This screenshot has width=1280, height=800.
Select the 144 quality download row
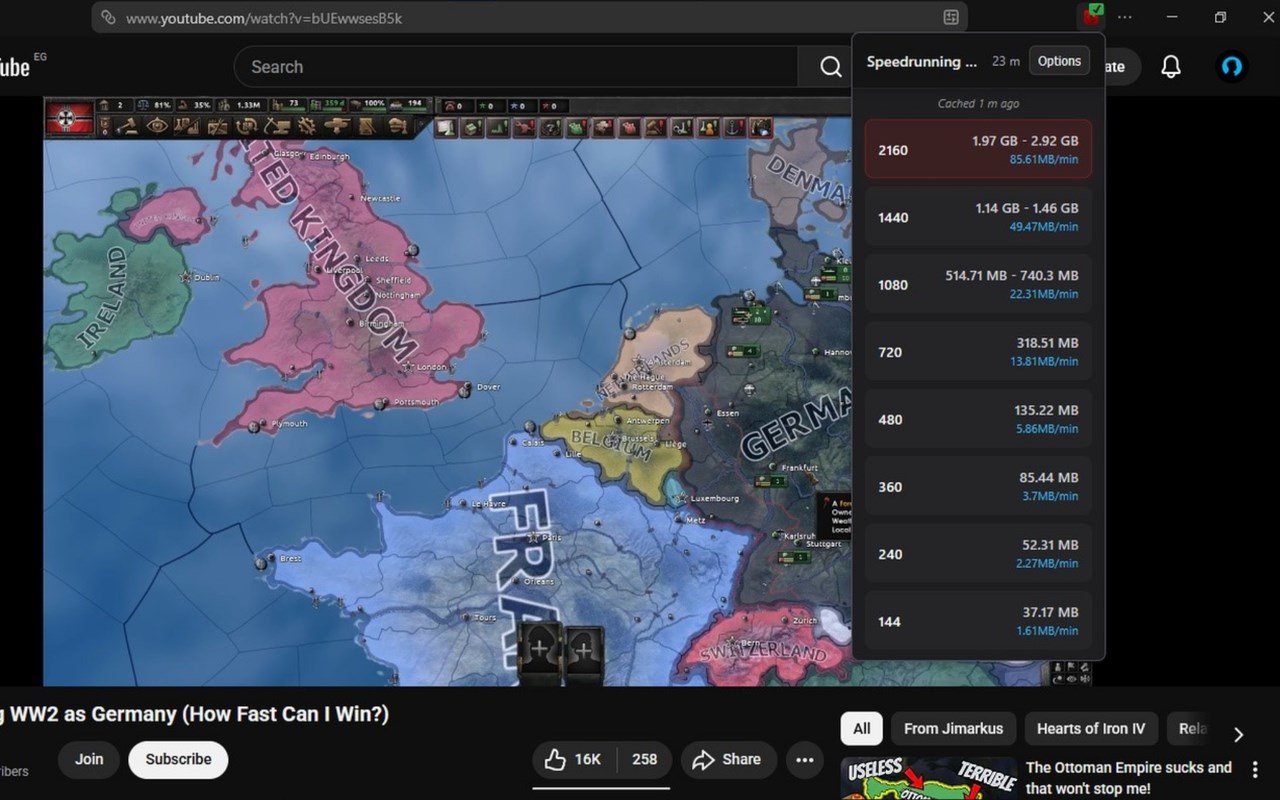[x=978, y=621]
